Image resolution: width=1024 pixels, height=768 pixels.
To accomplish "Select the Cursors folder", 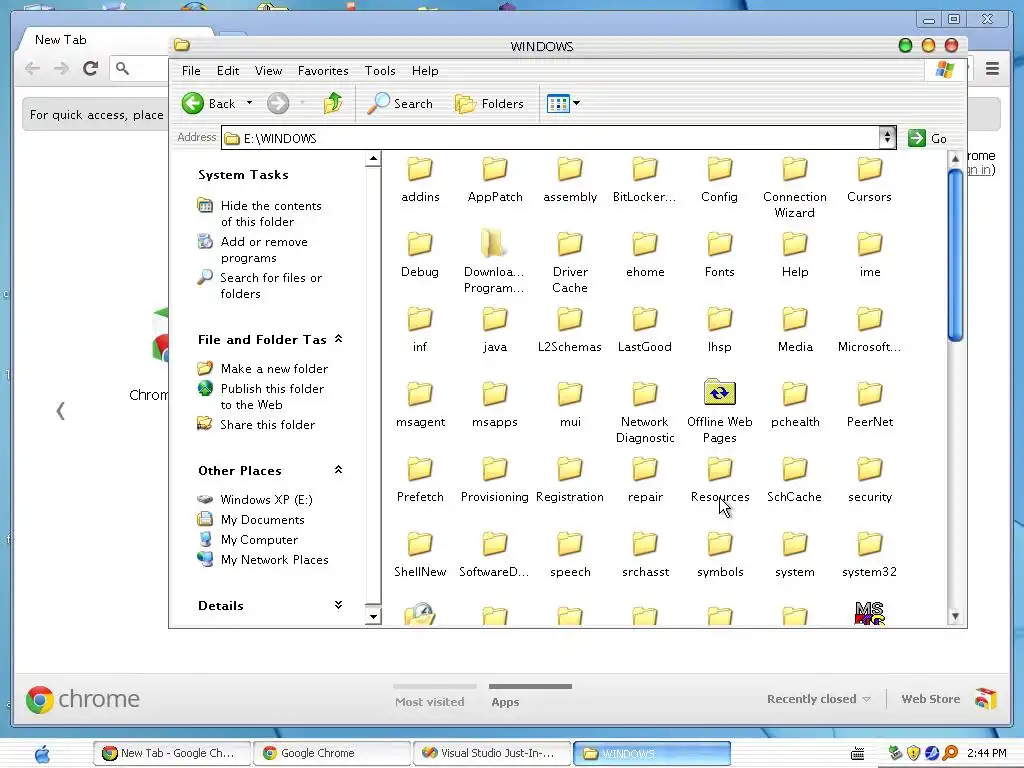I will coord(869,180).
